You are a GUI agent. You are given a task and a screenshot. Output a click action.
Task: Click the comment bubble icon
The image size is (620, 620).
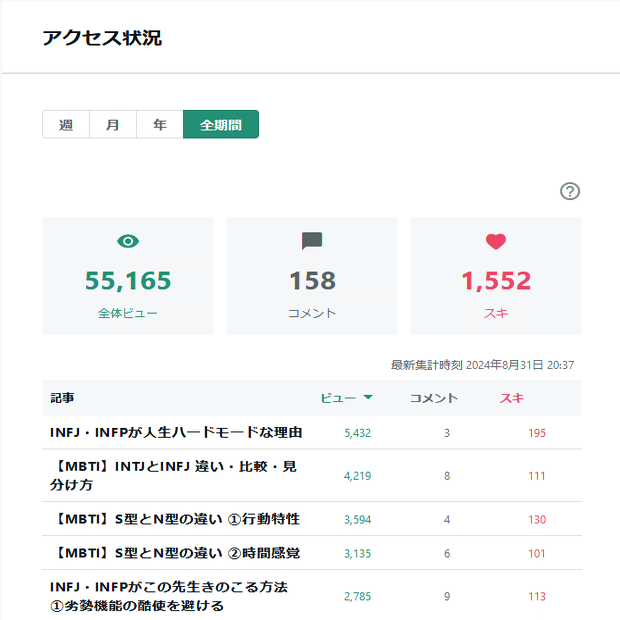click(312, 241)
